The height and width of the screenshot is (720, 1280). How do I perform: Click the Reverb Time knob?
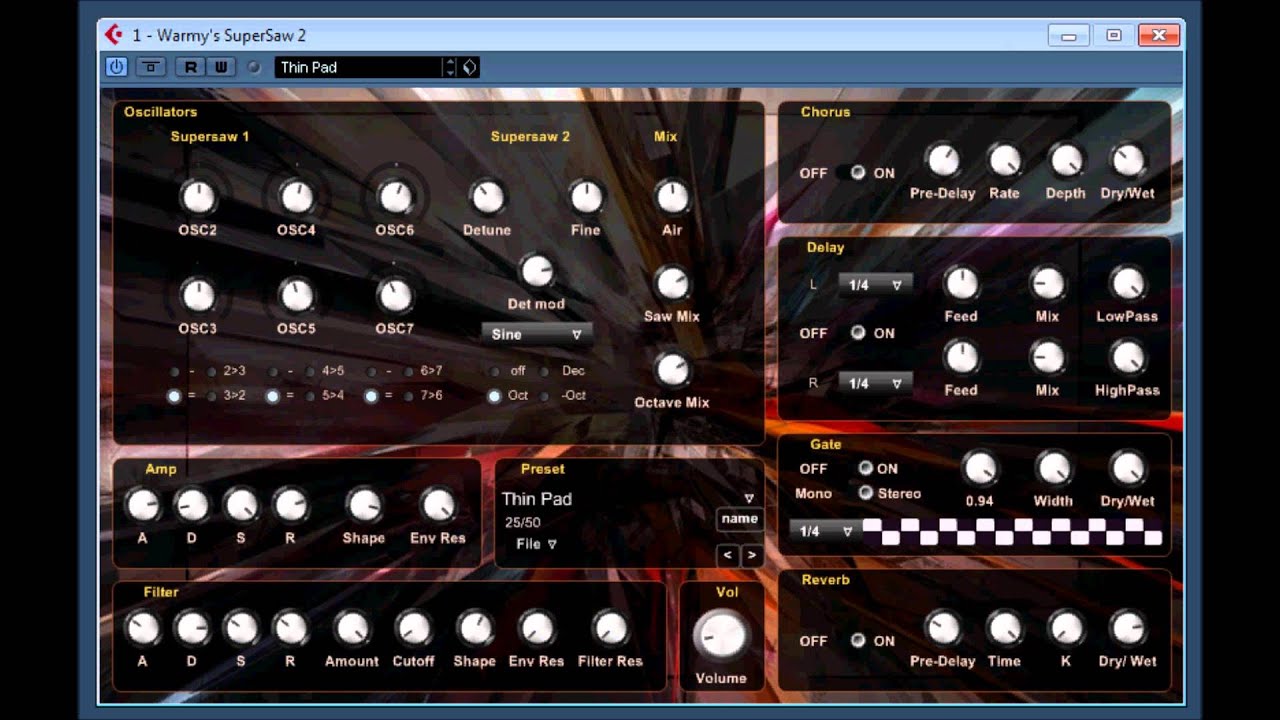(x=1004, y=628)
